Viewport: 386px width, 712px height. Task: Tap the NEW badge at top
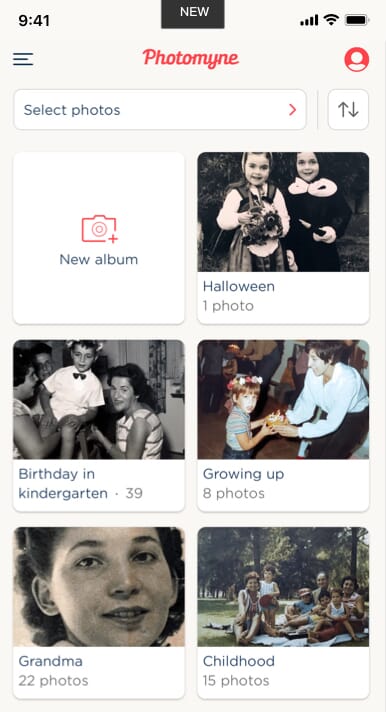coord(193,14)
